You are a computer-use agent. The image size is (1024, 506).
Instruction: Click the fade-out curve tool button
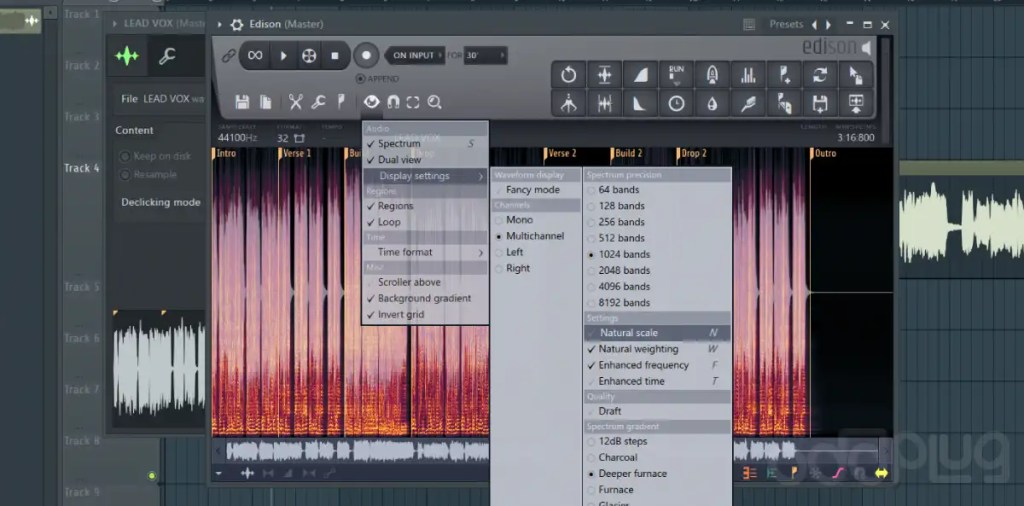click(641, 103)
